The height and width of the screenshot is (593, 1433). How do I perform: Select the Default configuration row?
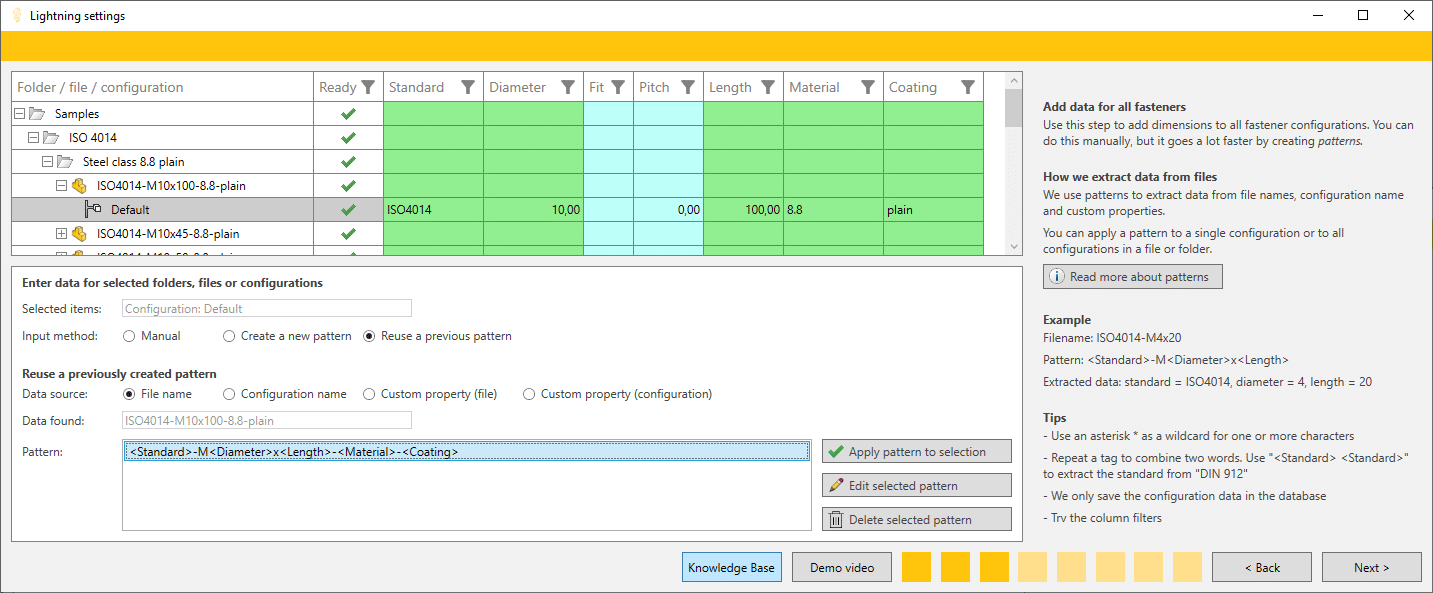point(130,210)
